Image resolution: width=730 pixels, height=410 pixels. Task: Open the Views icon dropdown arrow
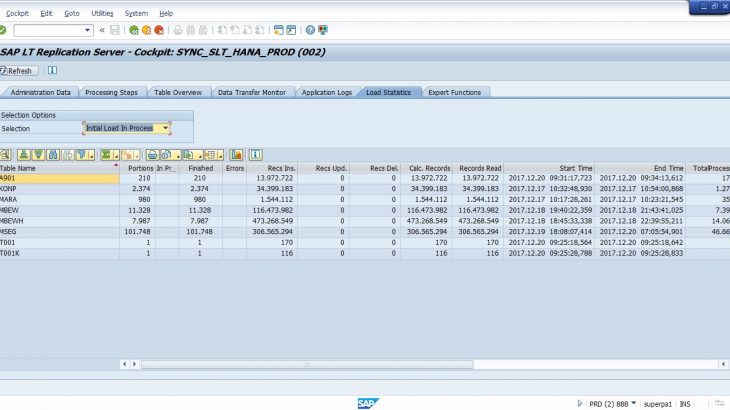(x=178, y=155)
